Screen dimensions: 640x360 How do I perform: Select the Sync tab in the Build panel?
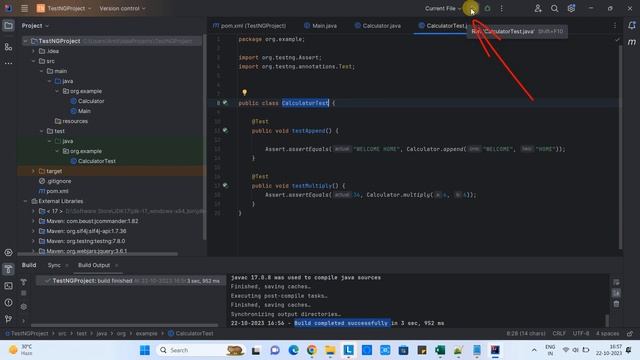click(54, 265)
